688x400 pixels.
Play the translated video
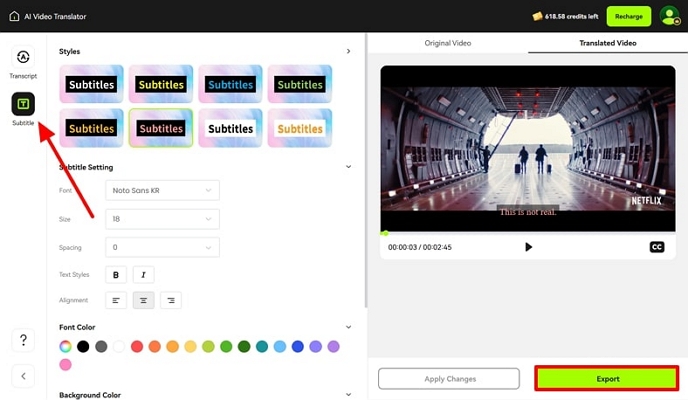coord(528,247)
